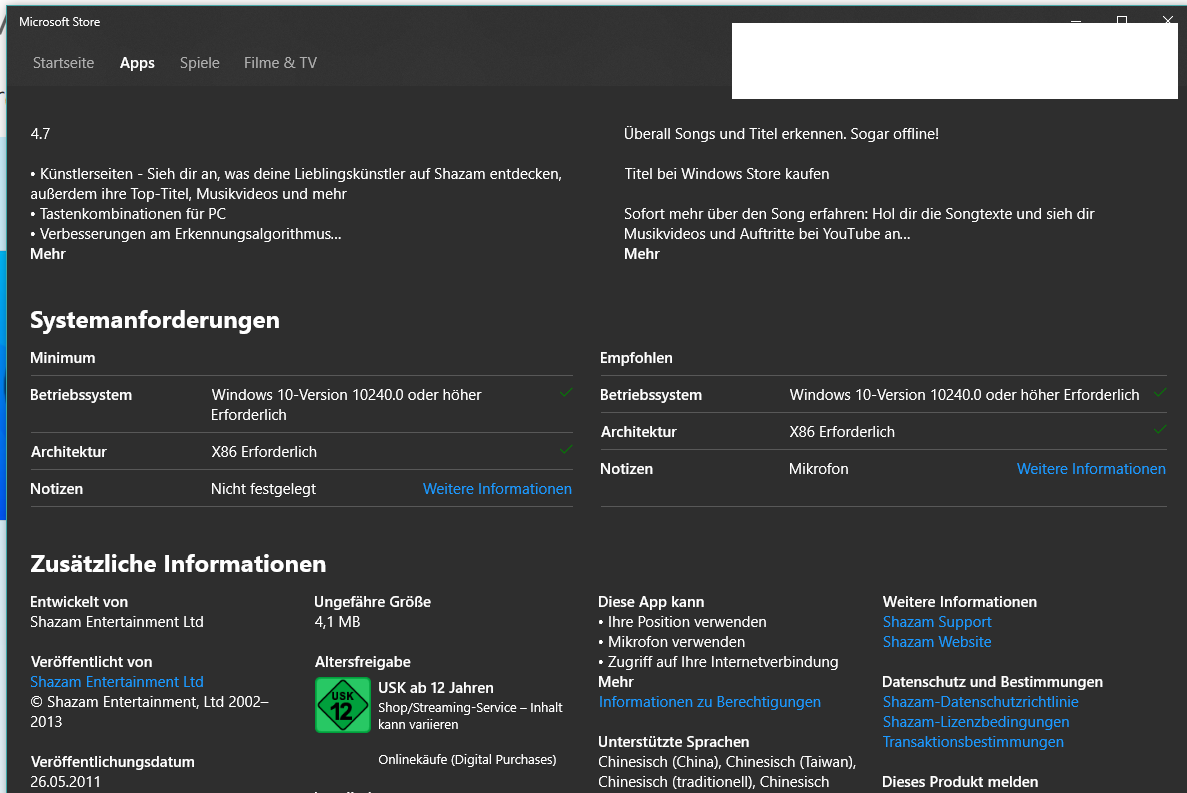Click checkmark next to Empfohlen Betriebssystem
This screenshot has height=793, width=1187.
1160,393
